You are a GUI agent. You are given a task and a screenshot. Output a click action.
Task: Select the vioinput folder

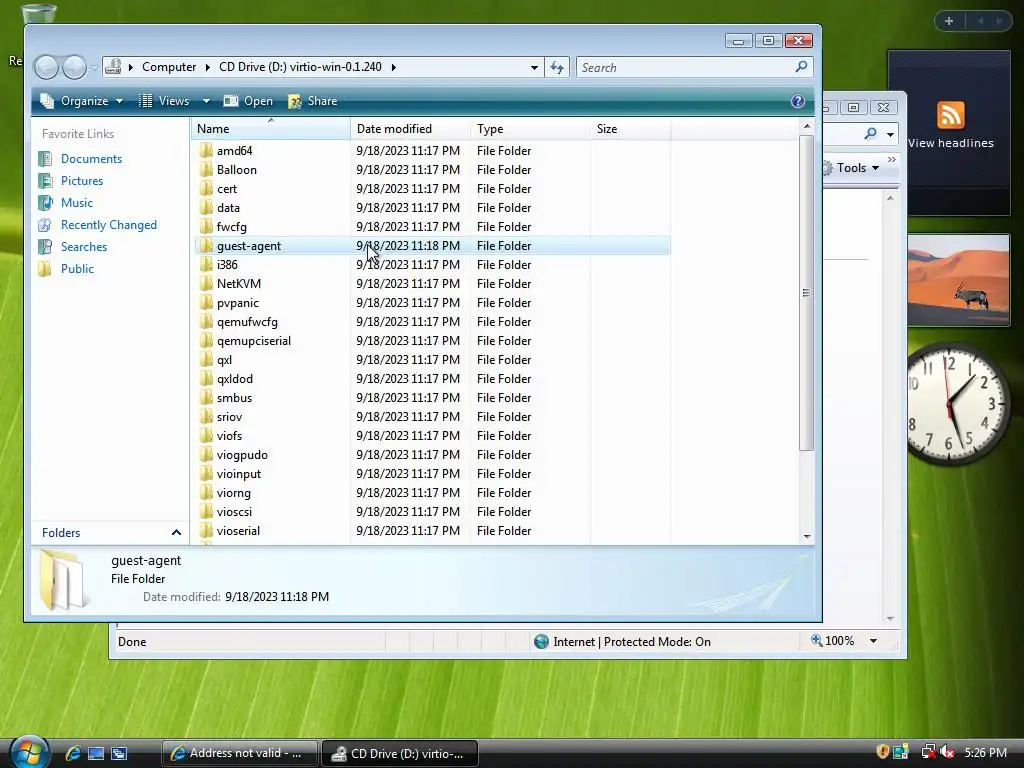coord(238,474)
